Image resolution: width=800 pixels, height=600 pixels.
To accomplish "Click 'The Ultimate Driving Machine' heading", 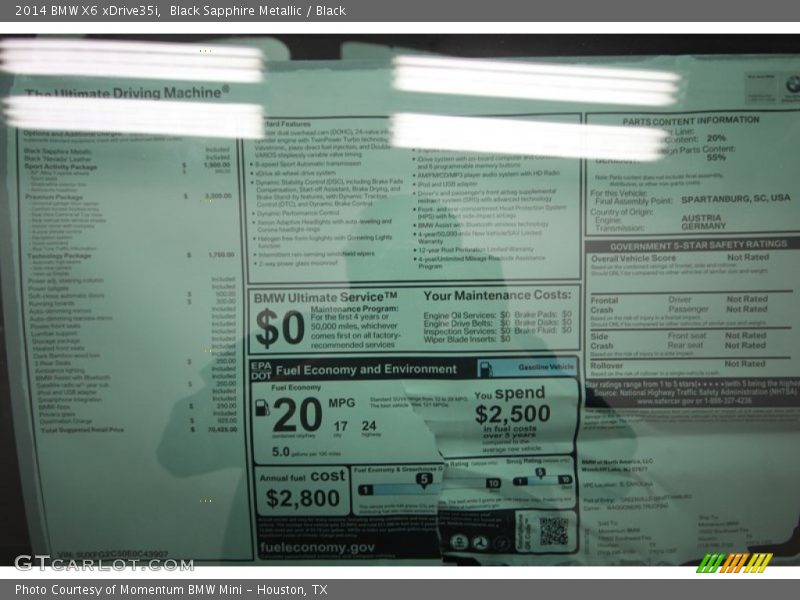I will tap(127, 92).
